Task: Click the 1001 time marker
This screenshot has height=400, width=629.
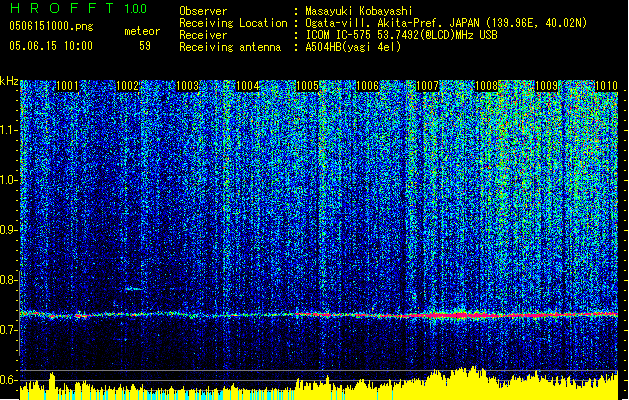Action: click(68, 87)
